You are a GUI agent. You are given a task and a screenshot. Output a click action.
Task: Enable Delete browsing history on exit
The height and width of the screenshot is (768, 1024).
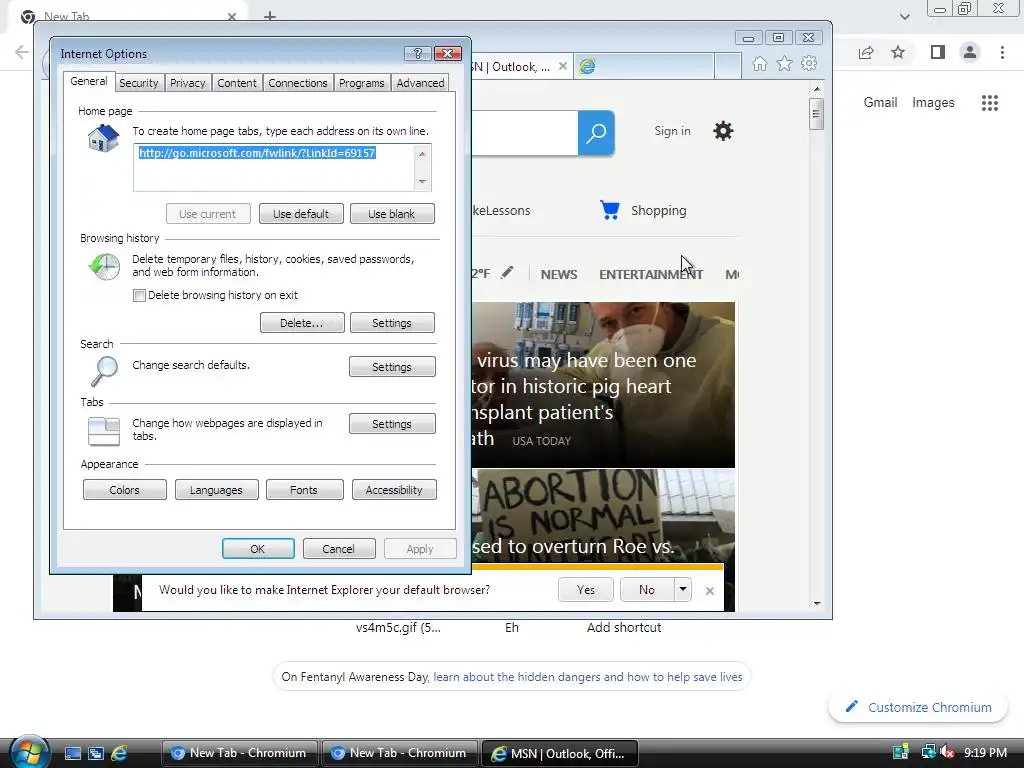(x=139, y=295)
